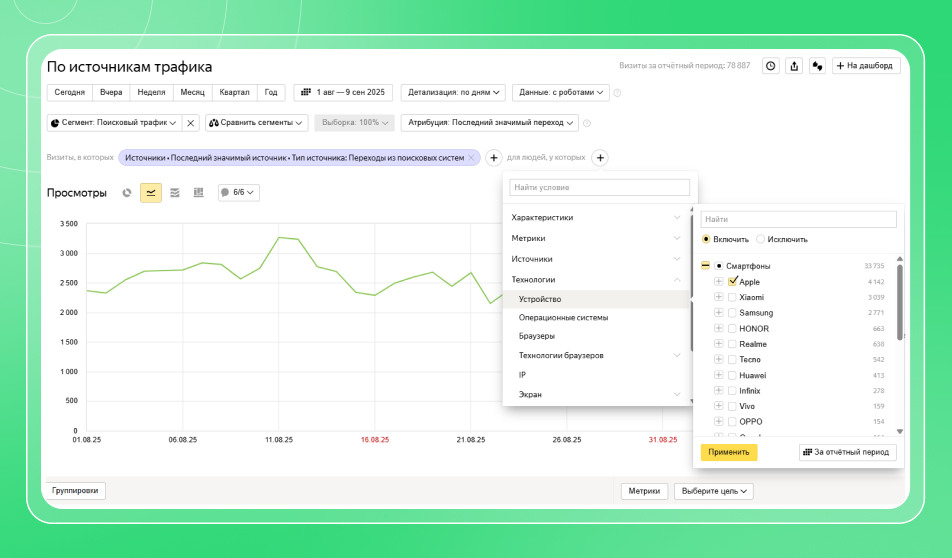Expand the Apple brand row
The image size is (952, 558).
pos(718,281)
